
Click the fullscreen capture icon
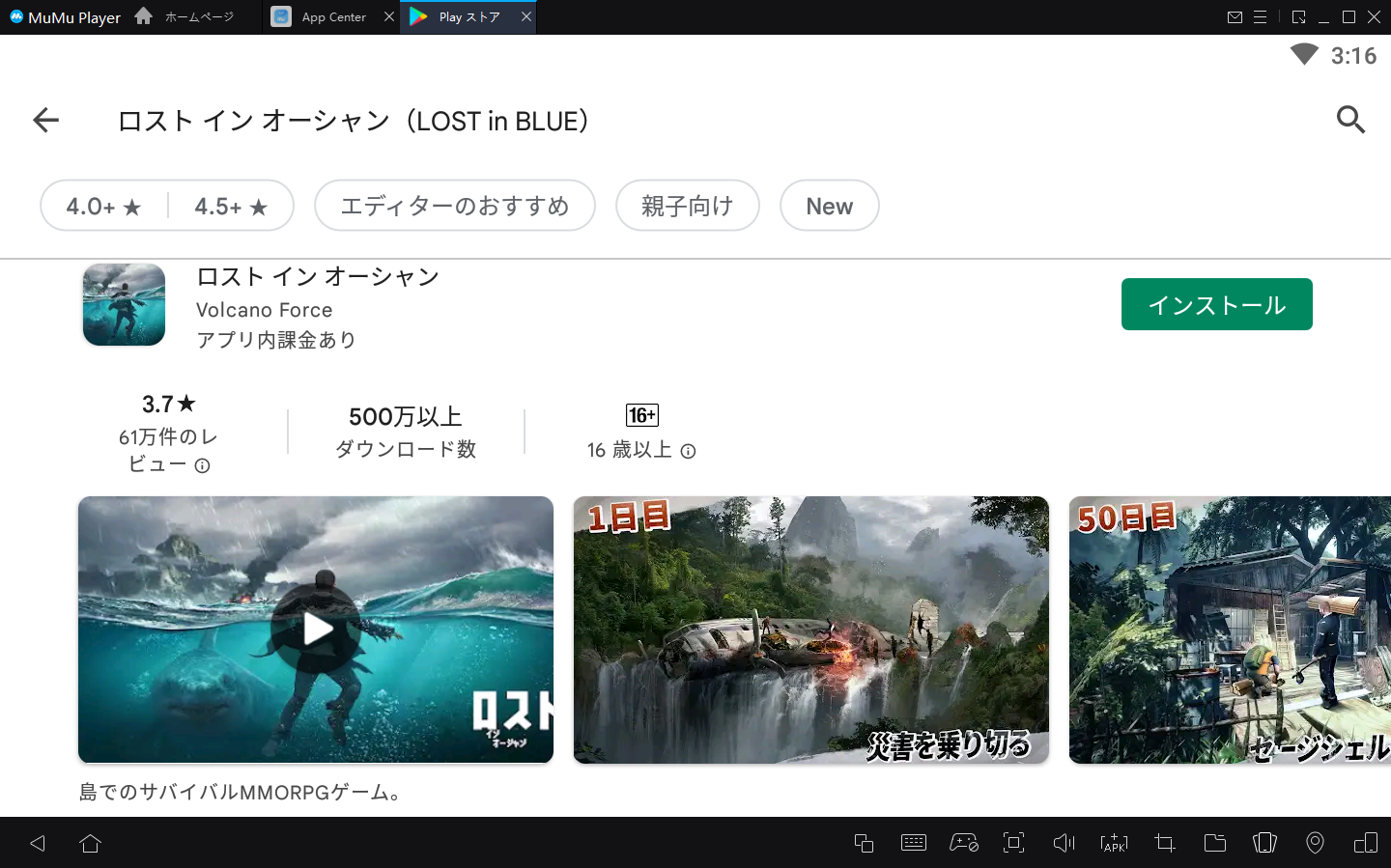click(x=1013, y=843)
